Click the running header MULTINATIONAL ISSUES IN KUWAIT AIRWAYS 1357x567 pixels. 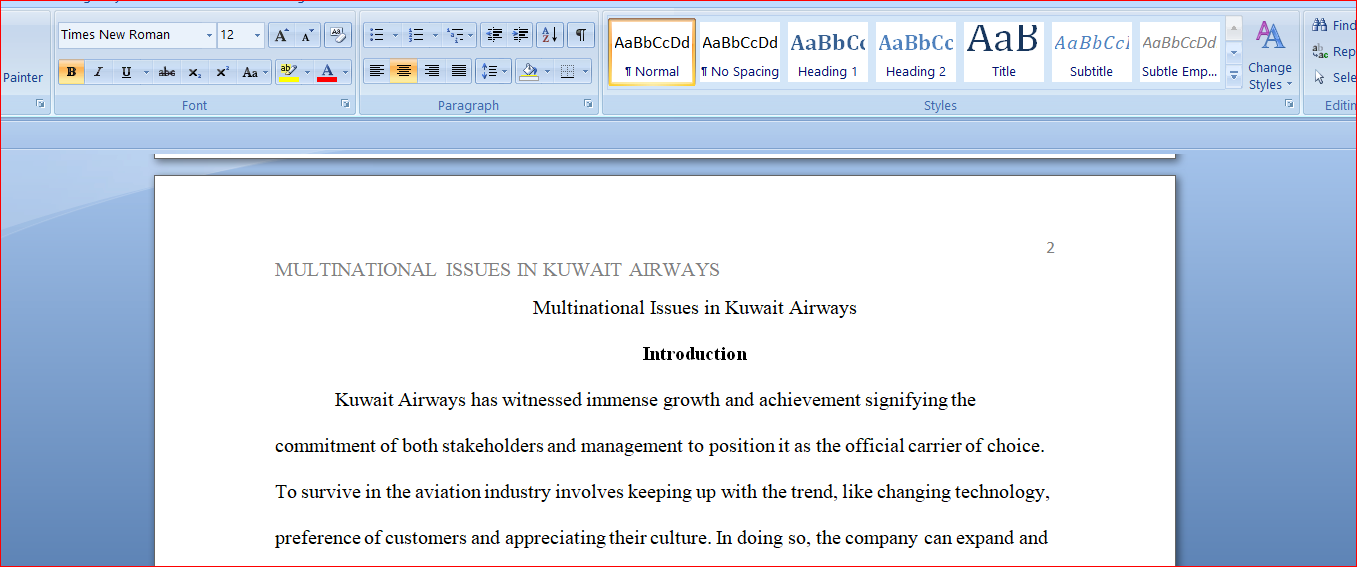tap(497, 270)
